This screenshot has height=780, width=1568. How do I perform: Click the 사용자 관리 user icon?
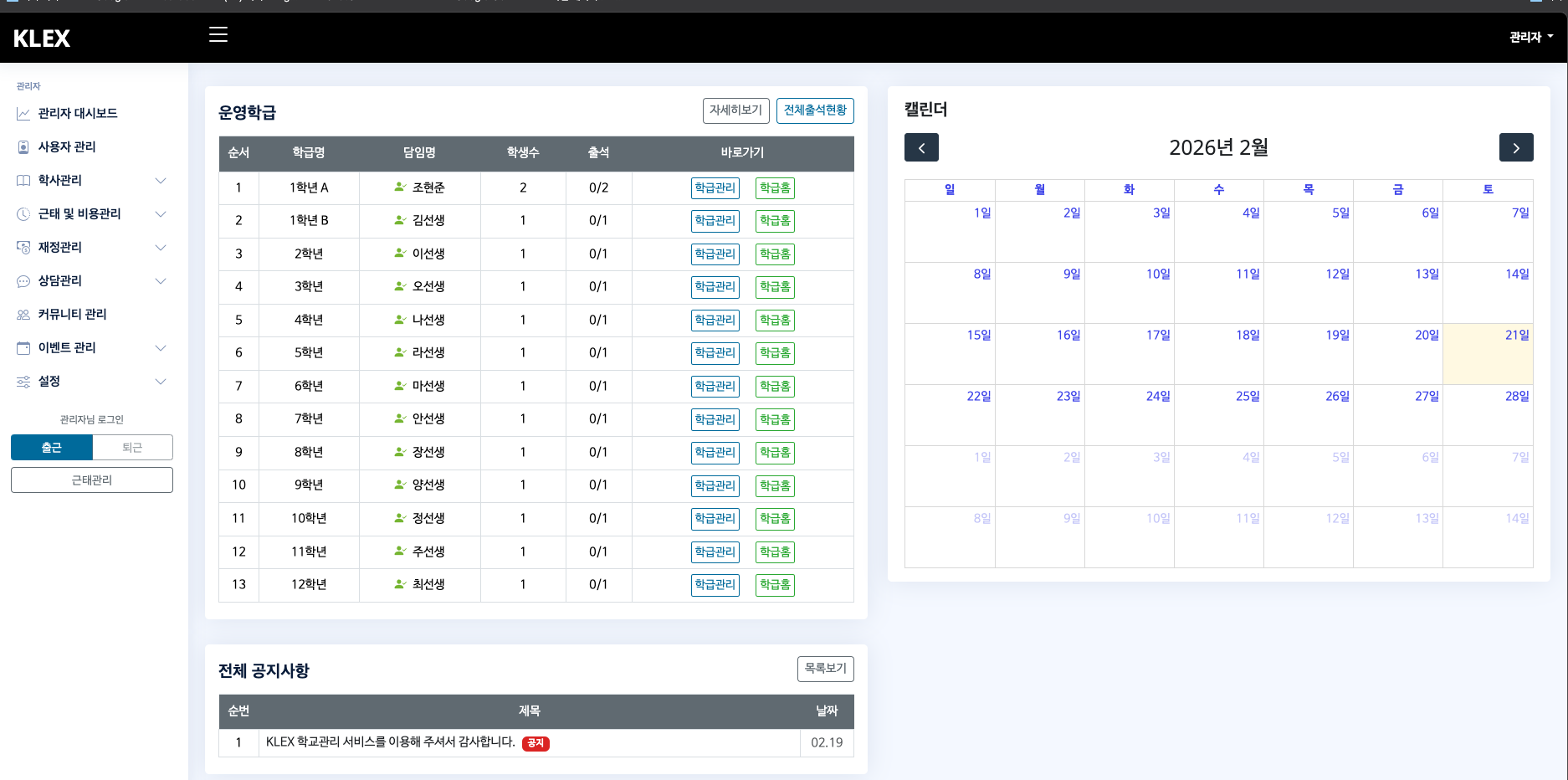coord(23,147)
